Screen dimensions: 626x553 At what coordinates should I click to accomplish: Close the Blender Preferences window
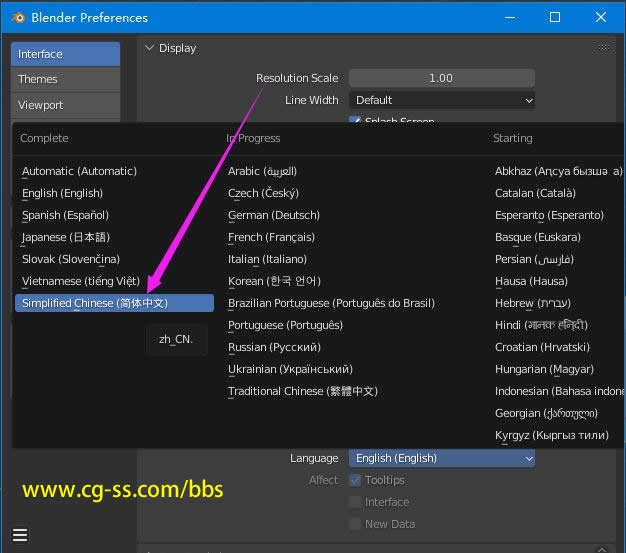(601, 17)
